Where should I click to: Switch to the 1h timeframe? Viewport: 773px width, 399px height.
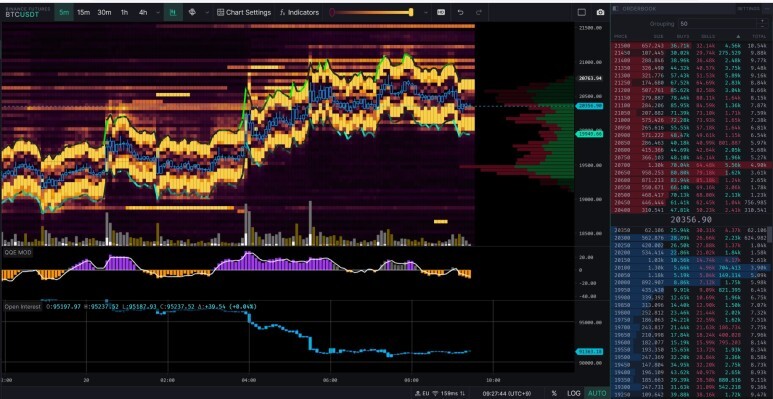click(124, 12)
